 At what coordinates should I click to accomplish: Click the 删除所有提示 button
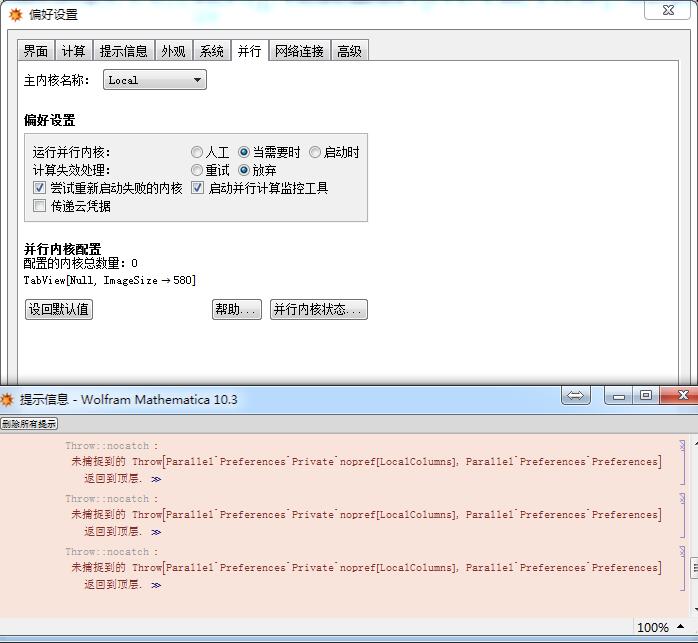click(29, 423)
